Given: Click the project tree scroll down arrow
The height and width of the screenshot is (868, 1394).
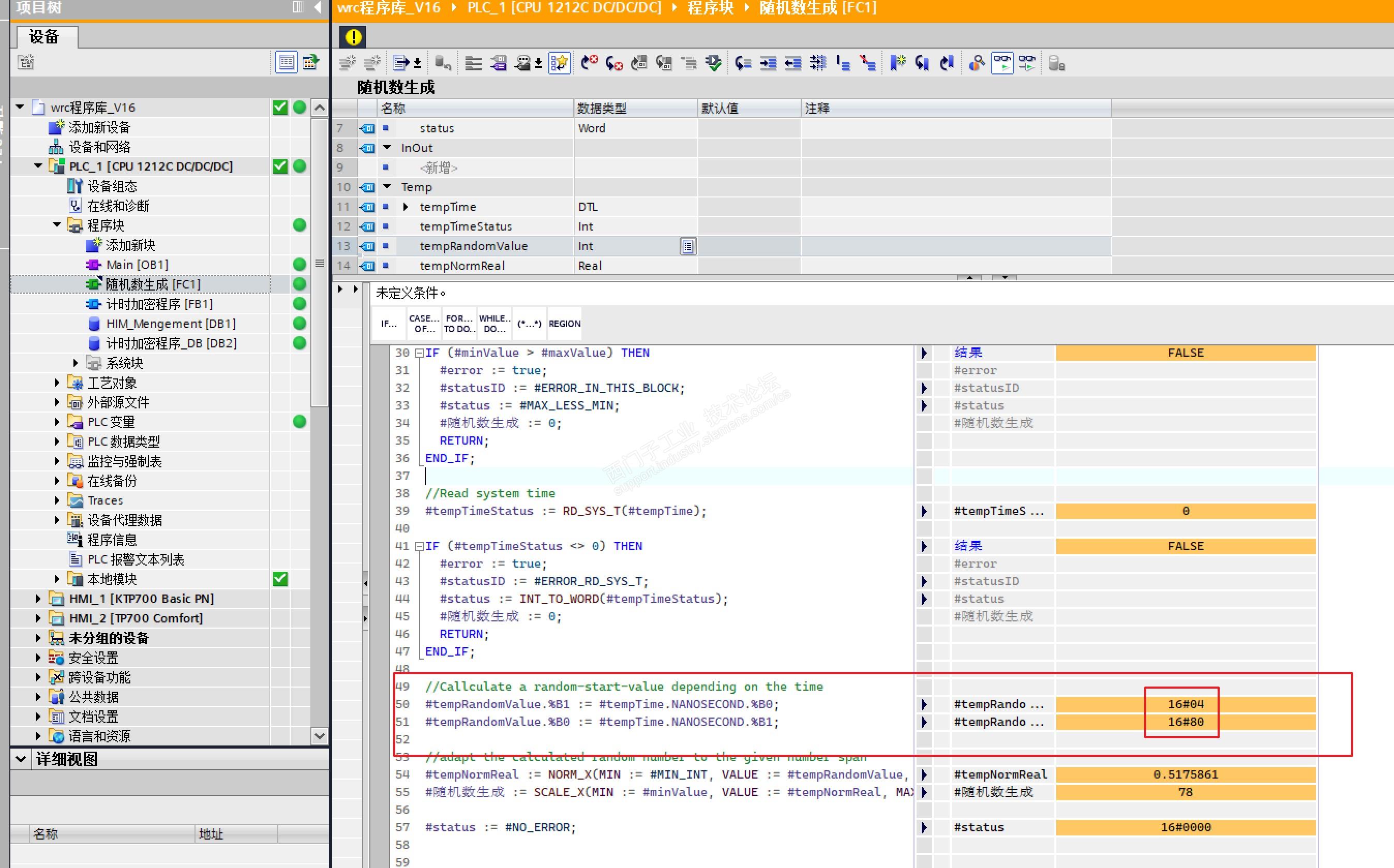Looking at the screenshot, I should pyautogui.click(x=319, y=735).
